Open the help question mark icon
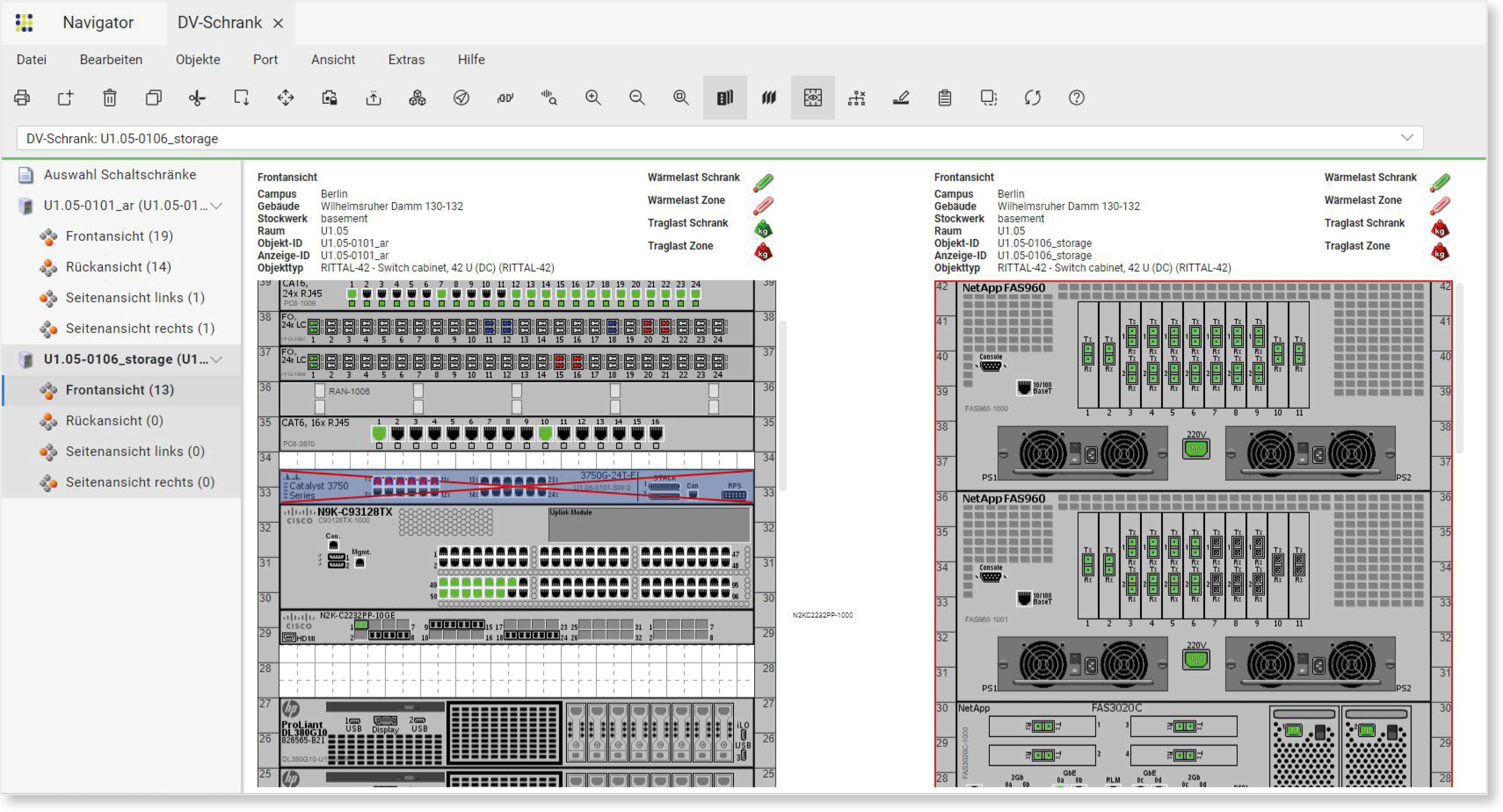The height and width of the screenshot is (812, 1503). 1077,98
